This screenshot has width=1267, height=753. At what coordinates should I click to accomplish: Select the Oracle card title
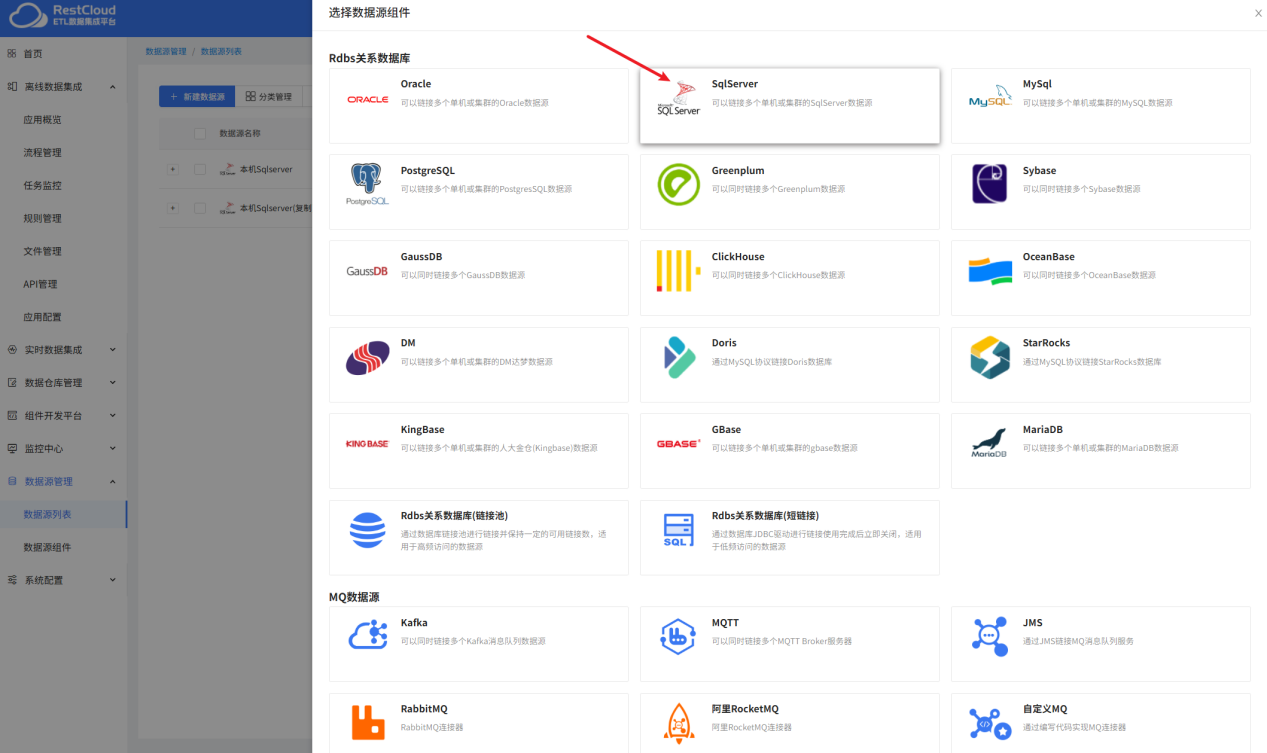coord(416,84)
